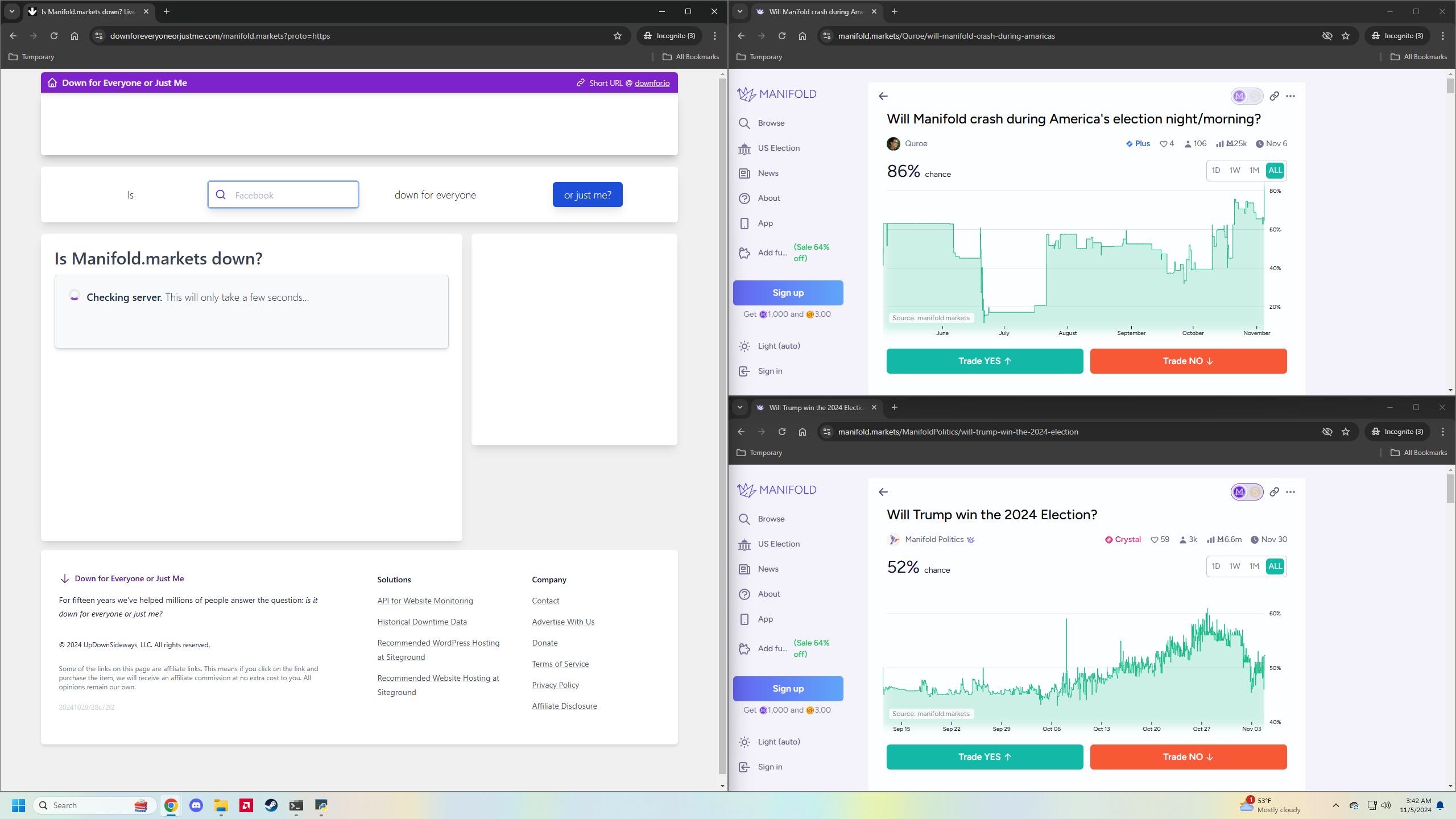Click Trade NO on Trump market
This screenshot has height=819, width=1456.
coord(1188,757)
